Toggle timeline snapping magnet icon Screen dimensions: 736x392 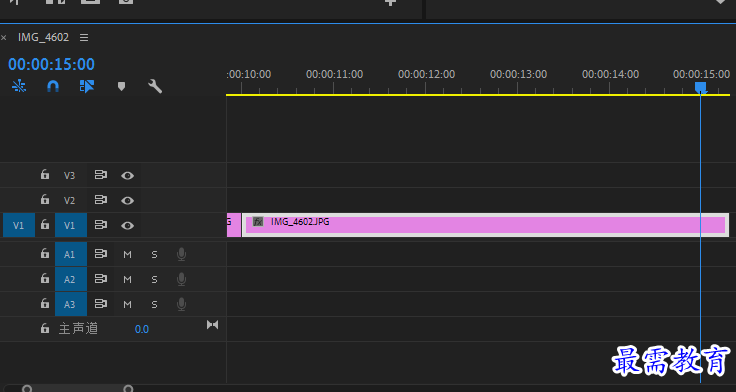(x=53, y=86)
